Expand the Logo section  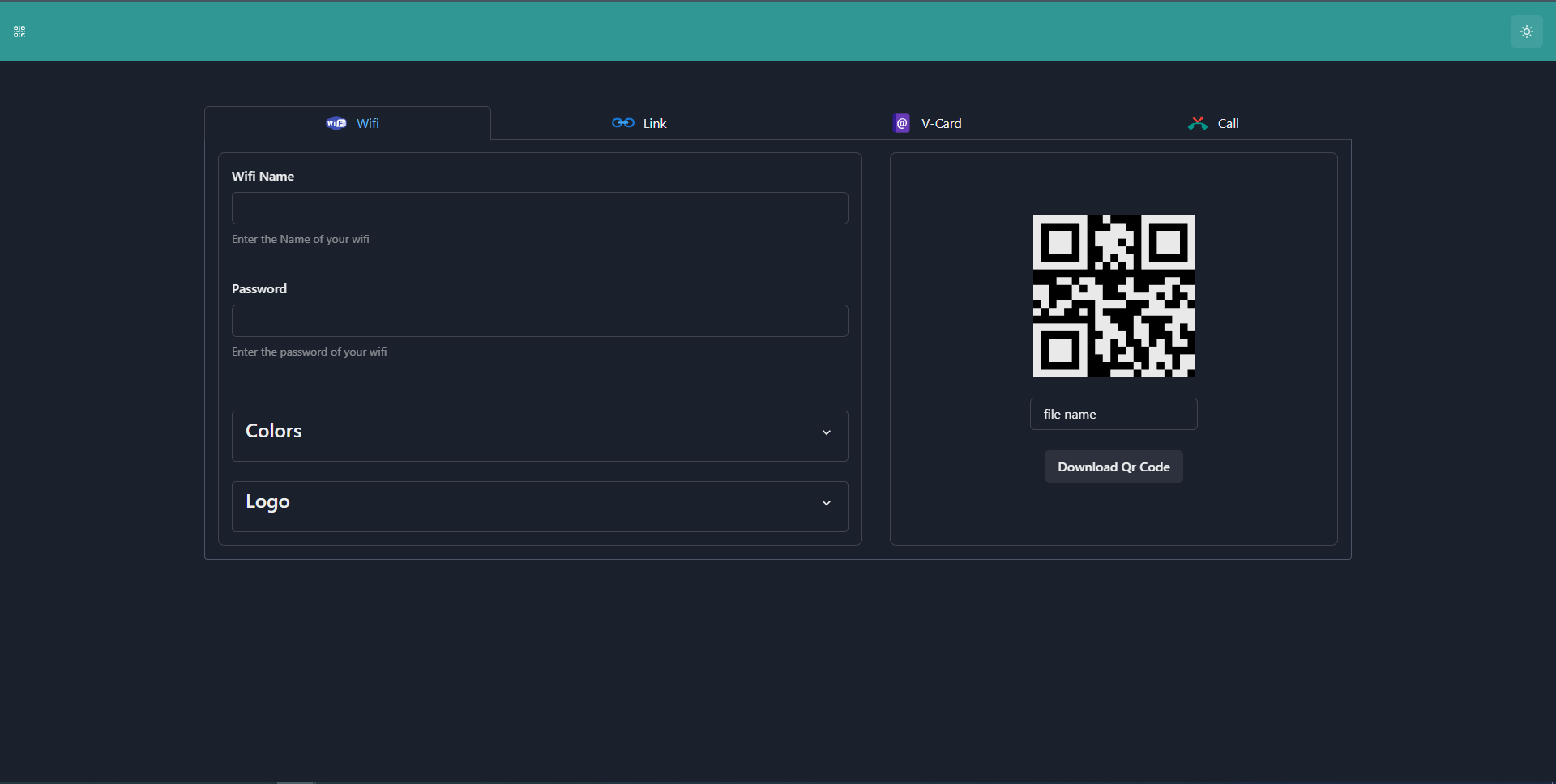(x=539, y=505)
